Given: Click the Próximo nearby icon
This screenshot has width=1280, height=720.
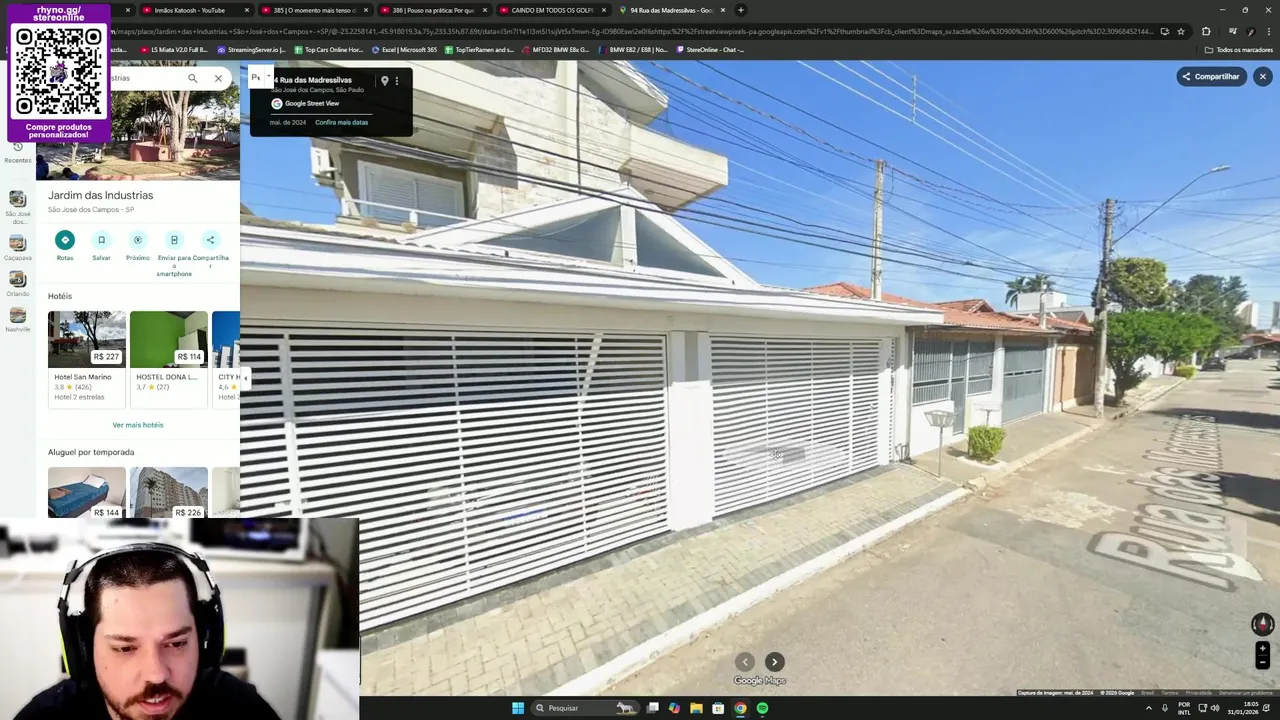Looking at the screenshot, I should coord(138,240).
